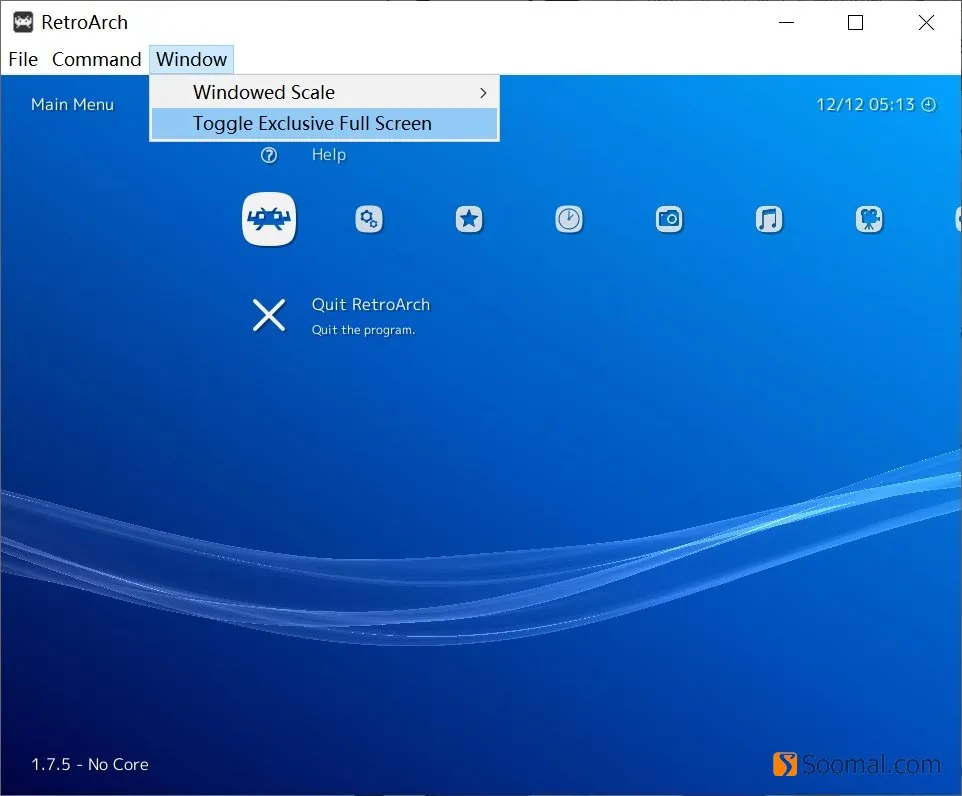Open the Settings gears tab icon
Image resolution: width=962 pixels, height=796 pixels.
click(369, 219)
